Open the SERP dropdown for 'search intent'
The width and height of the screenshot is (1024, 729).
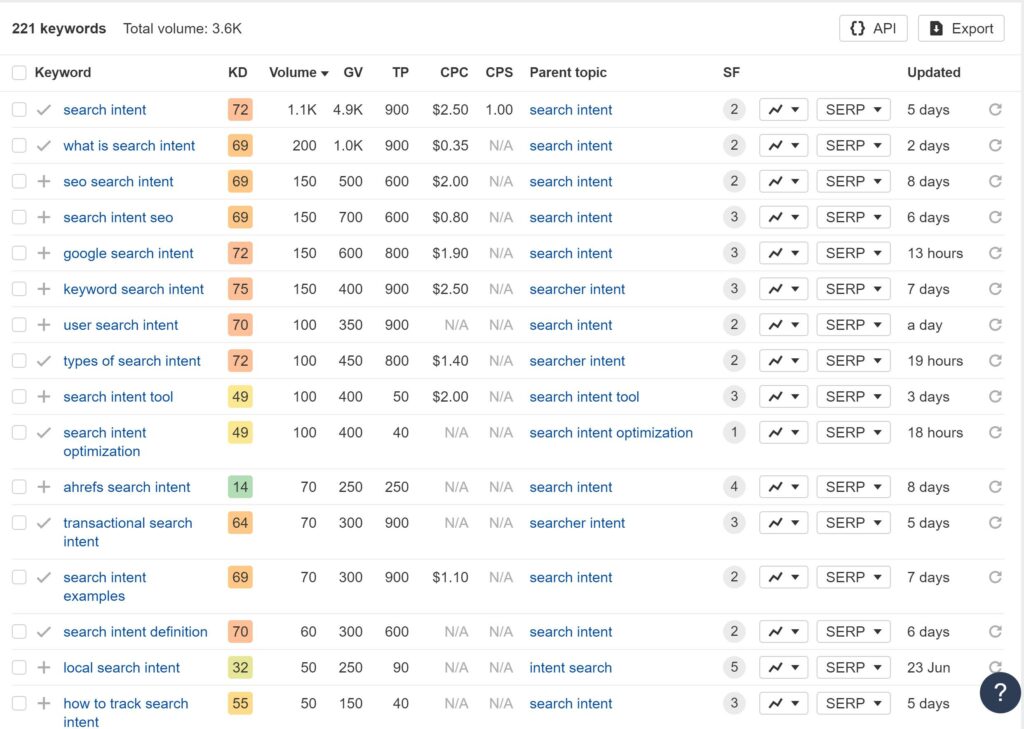(852, 109)
